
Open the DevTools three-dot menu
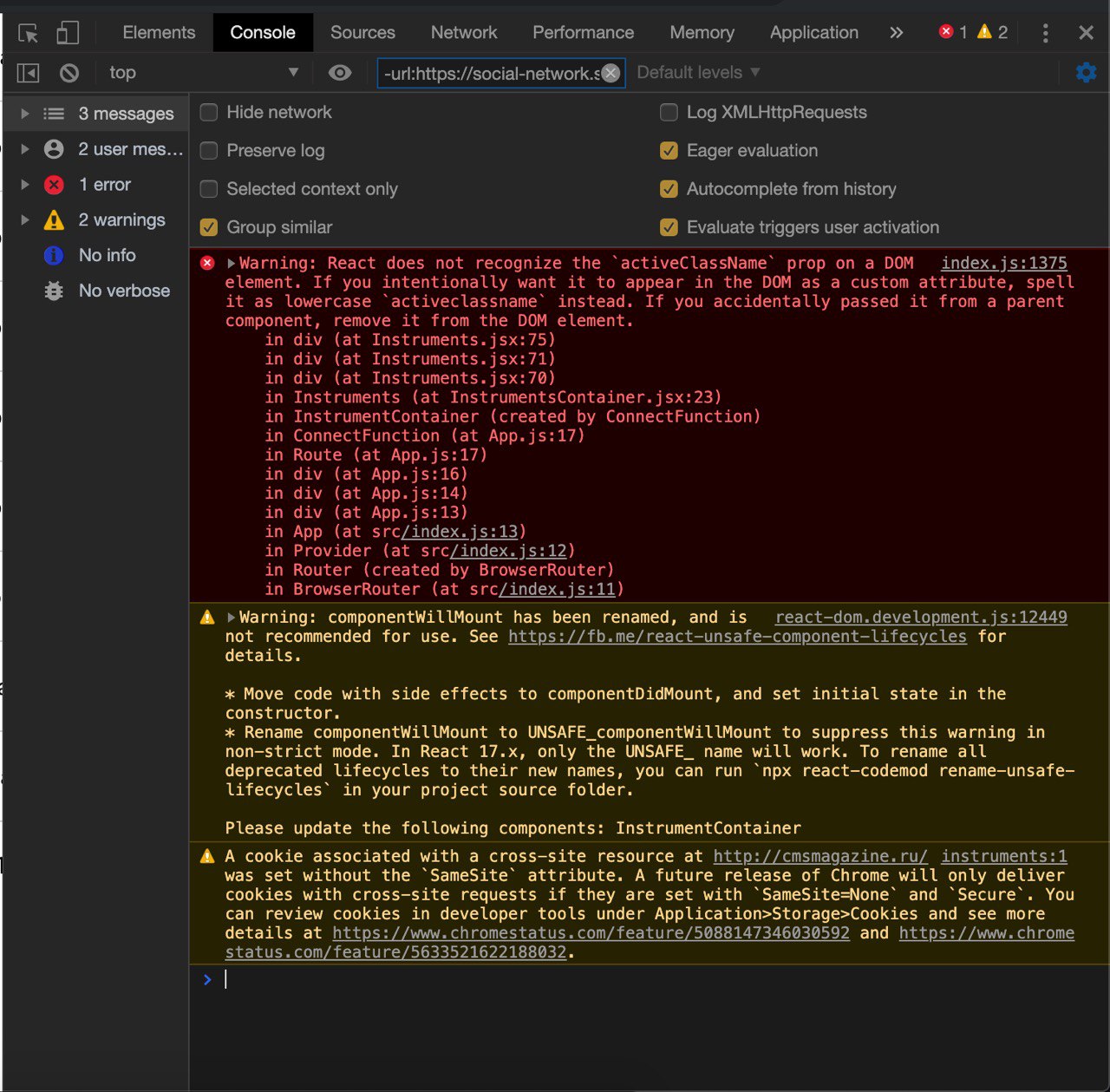[1045, 33]
